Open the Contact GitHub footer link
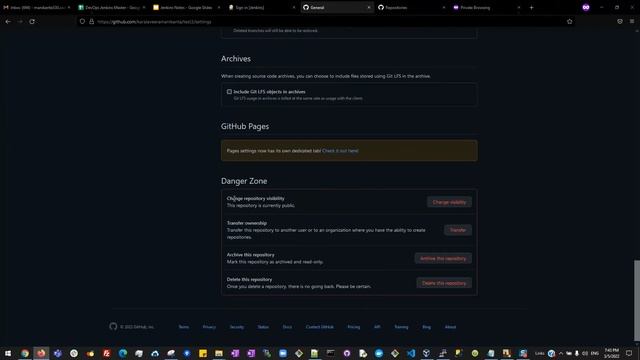The height and width of the screenshot is (360, 640). coord(320,327)
